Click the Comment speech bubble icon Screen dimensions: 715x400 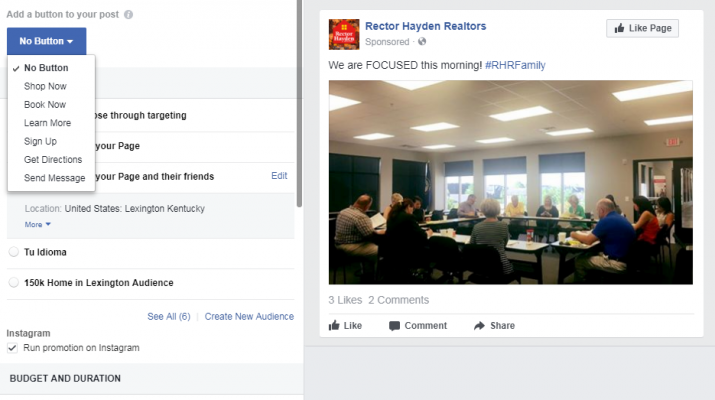click(x=394, y=326)
